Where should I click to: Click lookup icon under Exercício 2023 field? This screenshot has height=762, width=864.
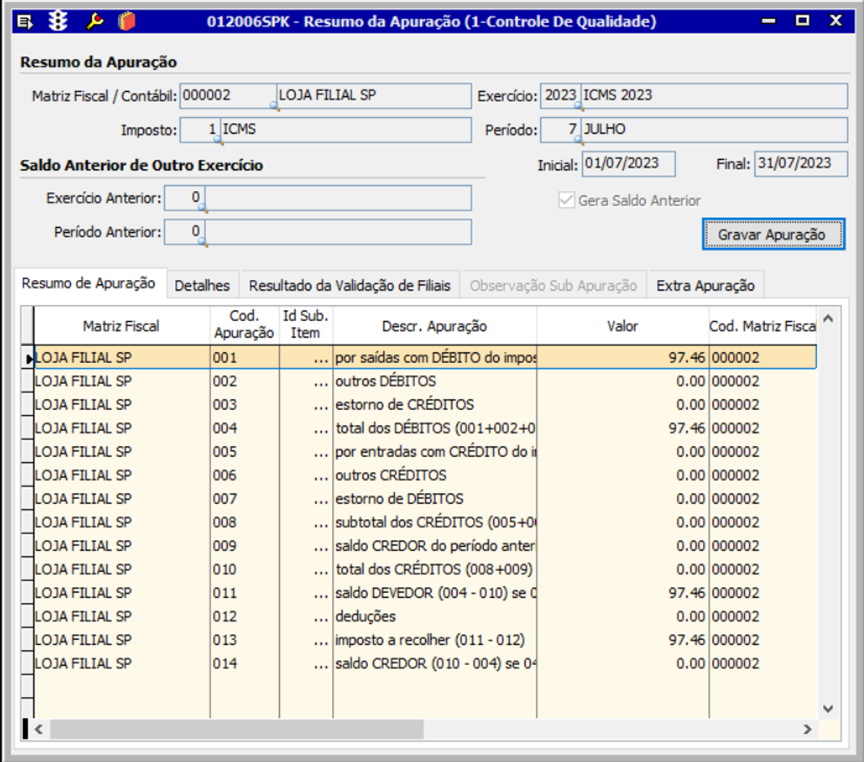point(577,107)
